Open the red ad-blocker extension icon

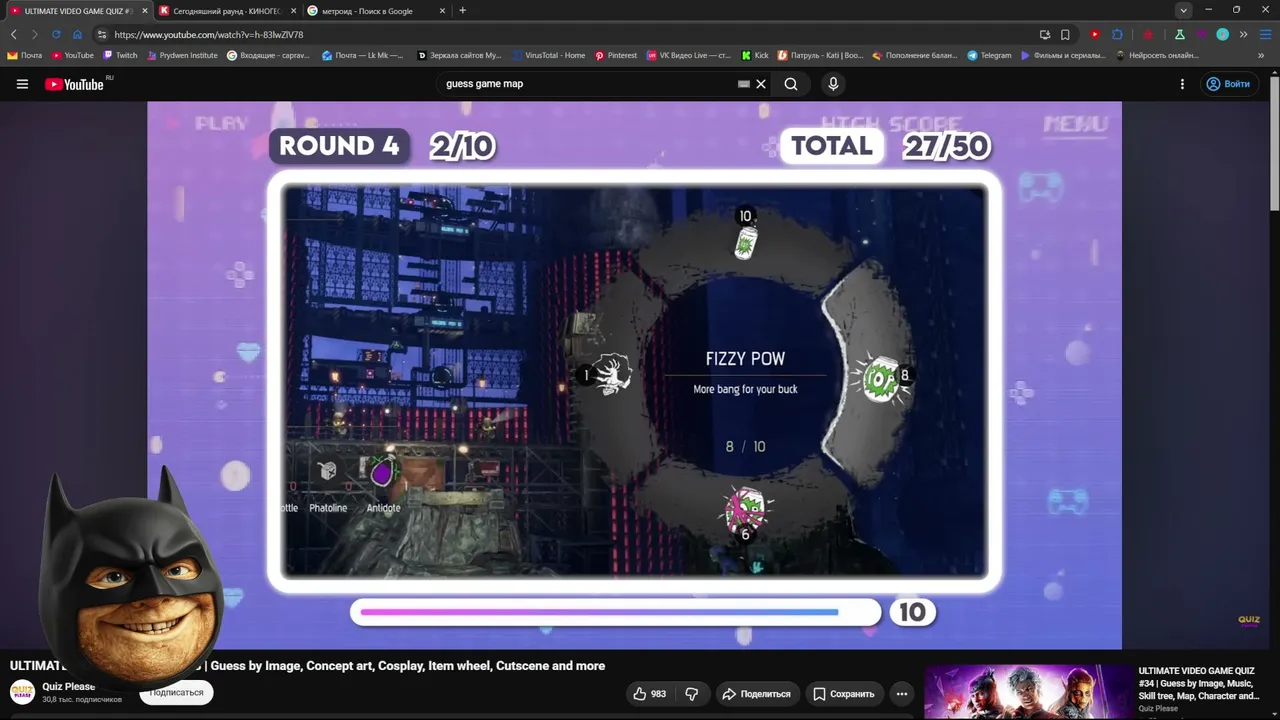tap(1147, 34)
